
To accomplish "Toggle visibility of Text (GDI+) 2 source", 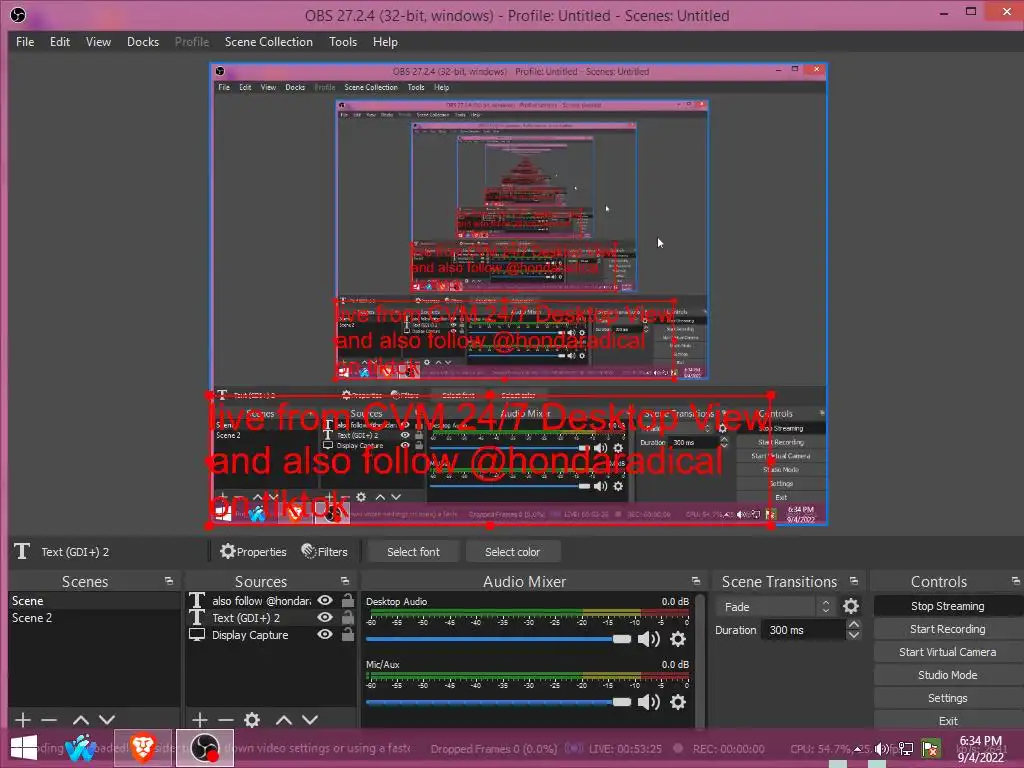I will pos(325,617).
